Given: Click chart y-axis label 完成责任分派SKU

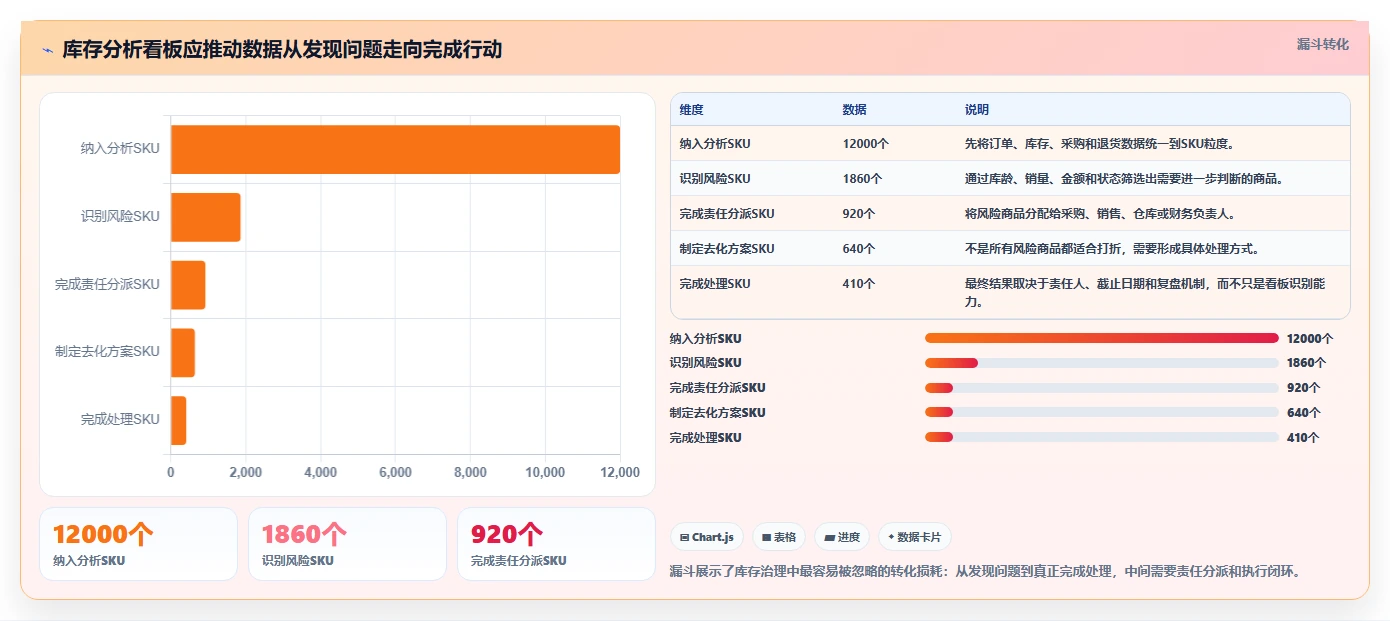Looking at the screenshot, I should [107, 284].
